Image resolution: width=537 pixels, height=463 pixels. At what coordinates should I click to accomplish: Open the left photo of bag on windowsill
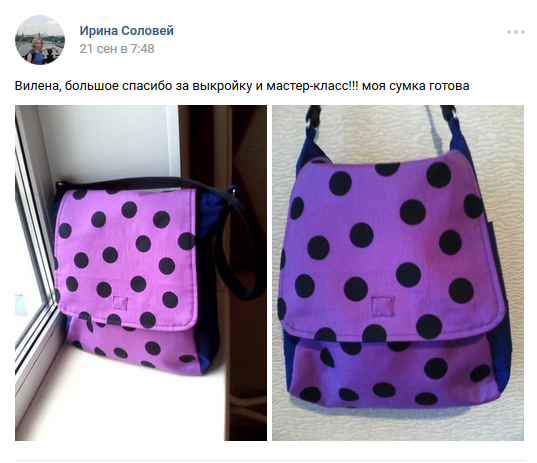[x=141, y=273]
